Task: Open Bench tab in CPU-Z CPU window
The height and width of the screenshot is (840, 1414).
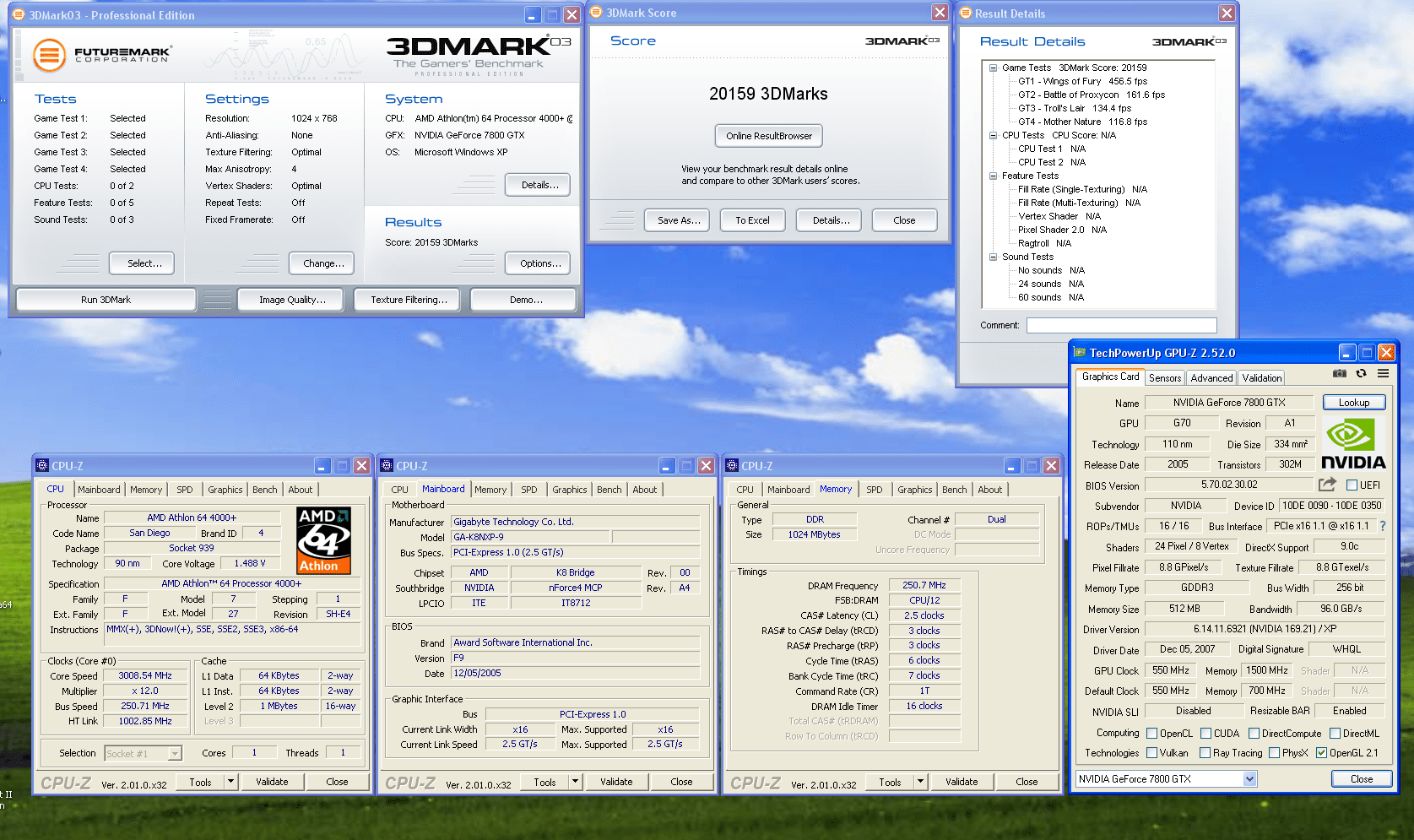Action: tap(265, 490)
